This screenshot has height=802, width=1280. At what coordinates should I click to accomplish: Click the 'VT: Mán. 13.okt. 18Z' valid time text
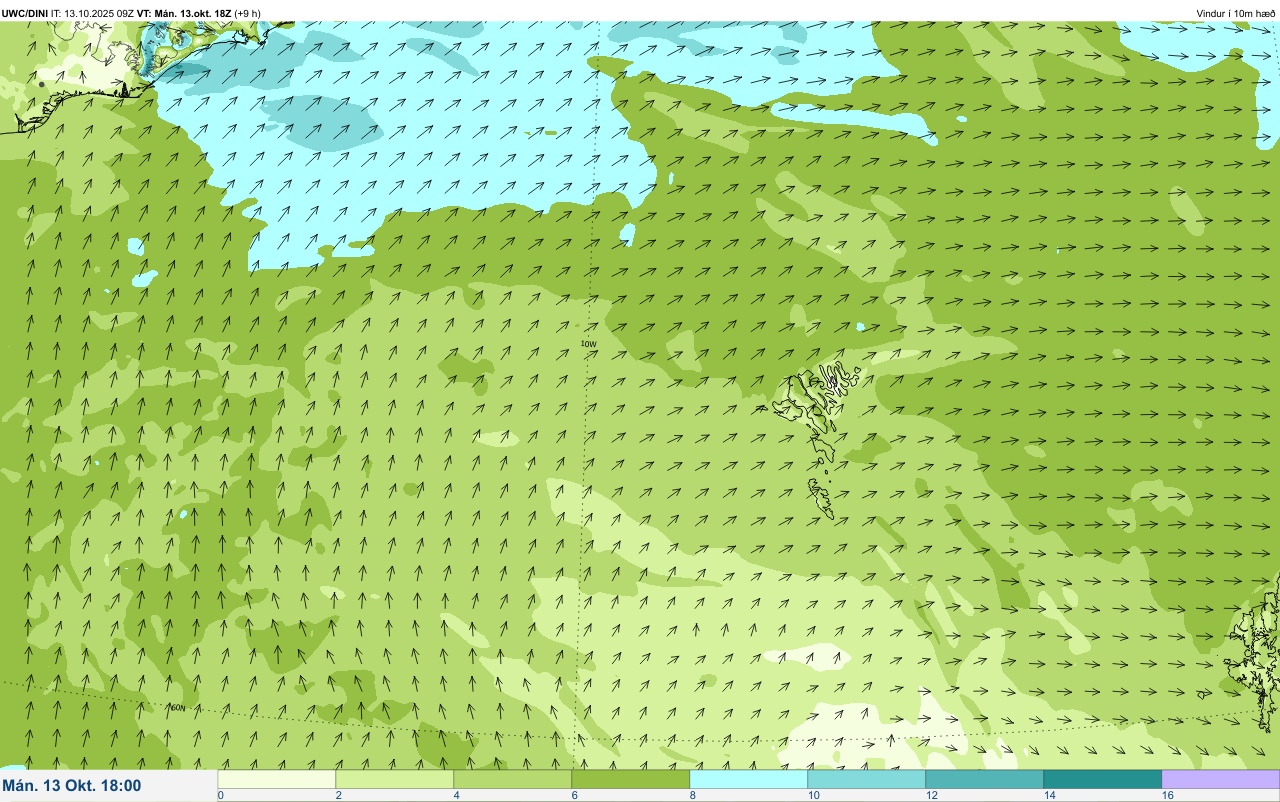[184, 13]
